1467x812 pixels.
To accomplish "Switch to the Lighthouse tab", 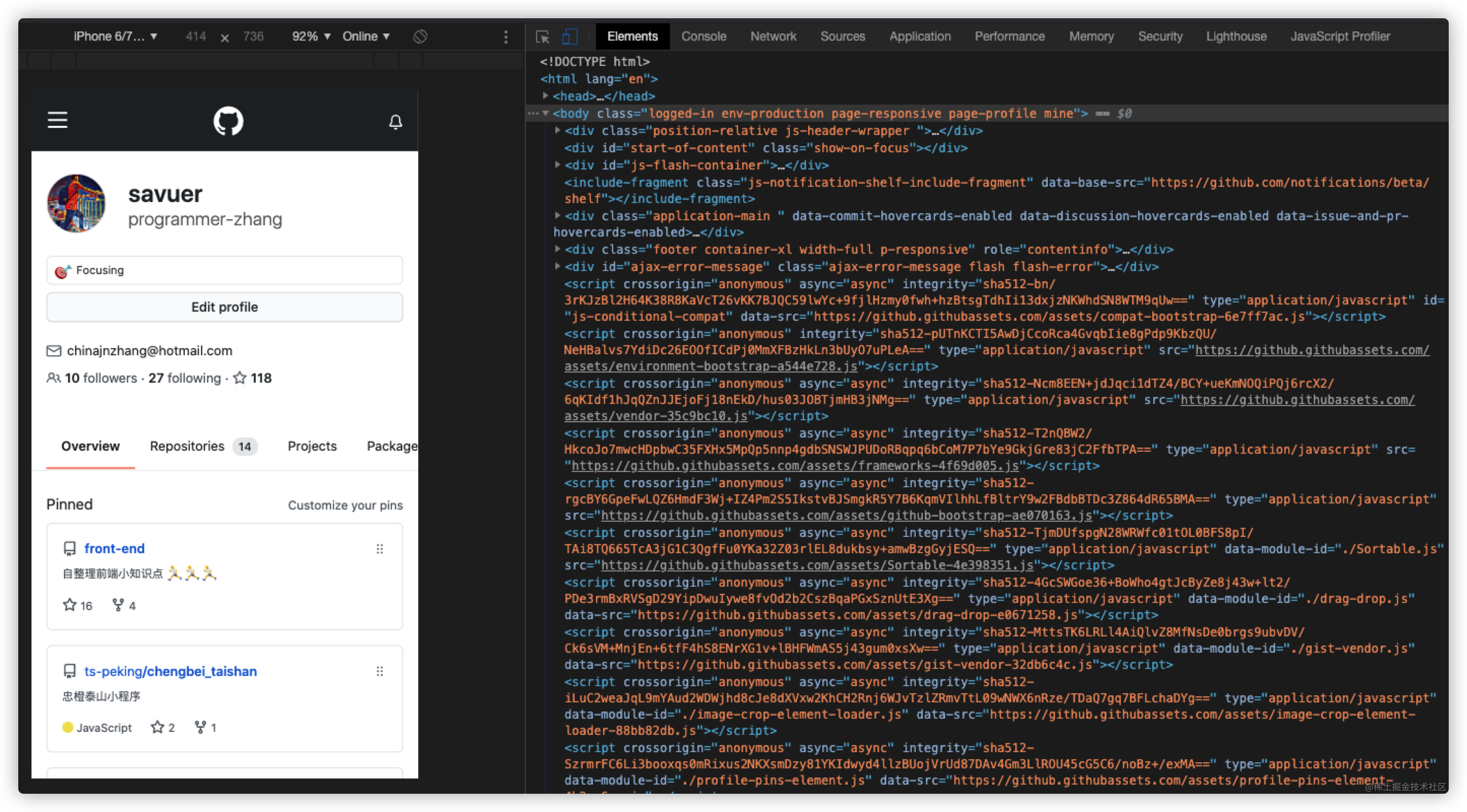I will (1236, 37).
